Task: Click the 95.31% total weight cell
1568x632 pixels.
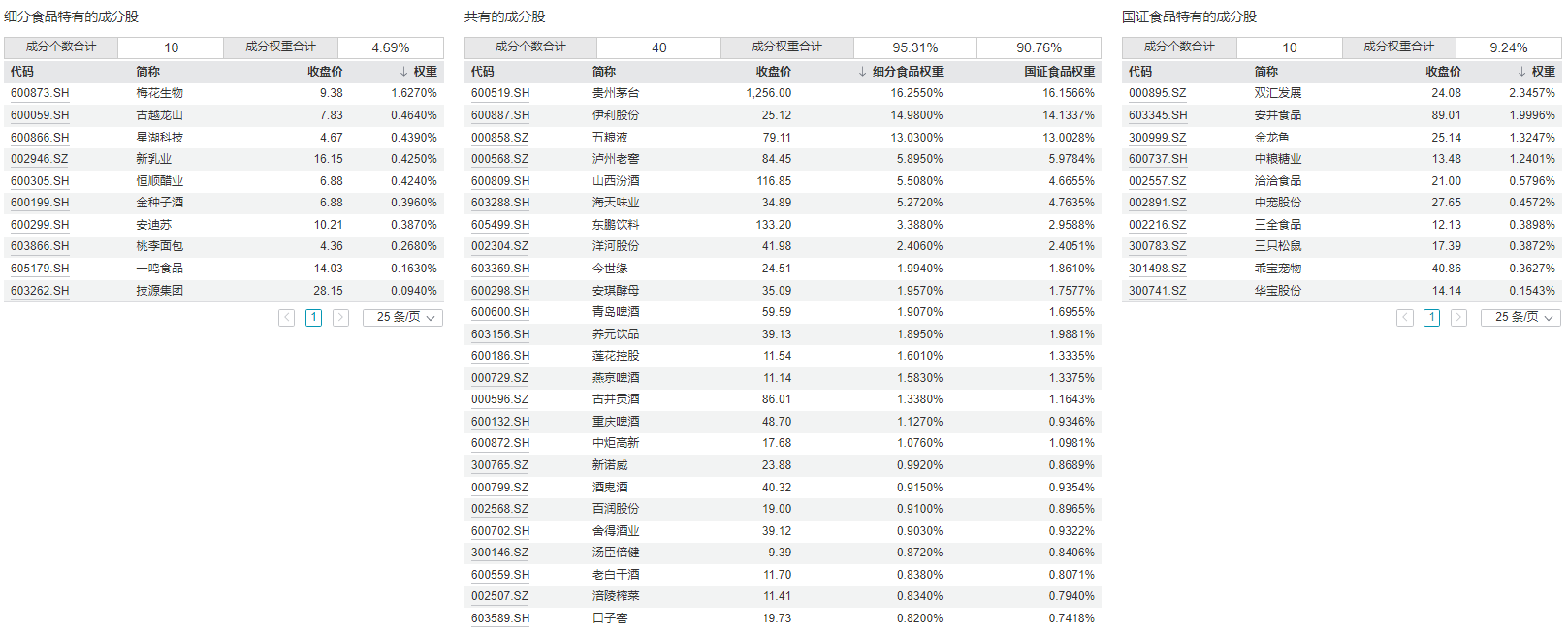Action: coord(915,47)
